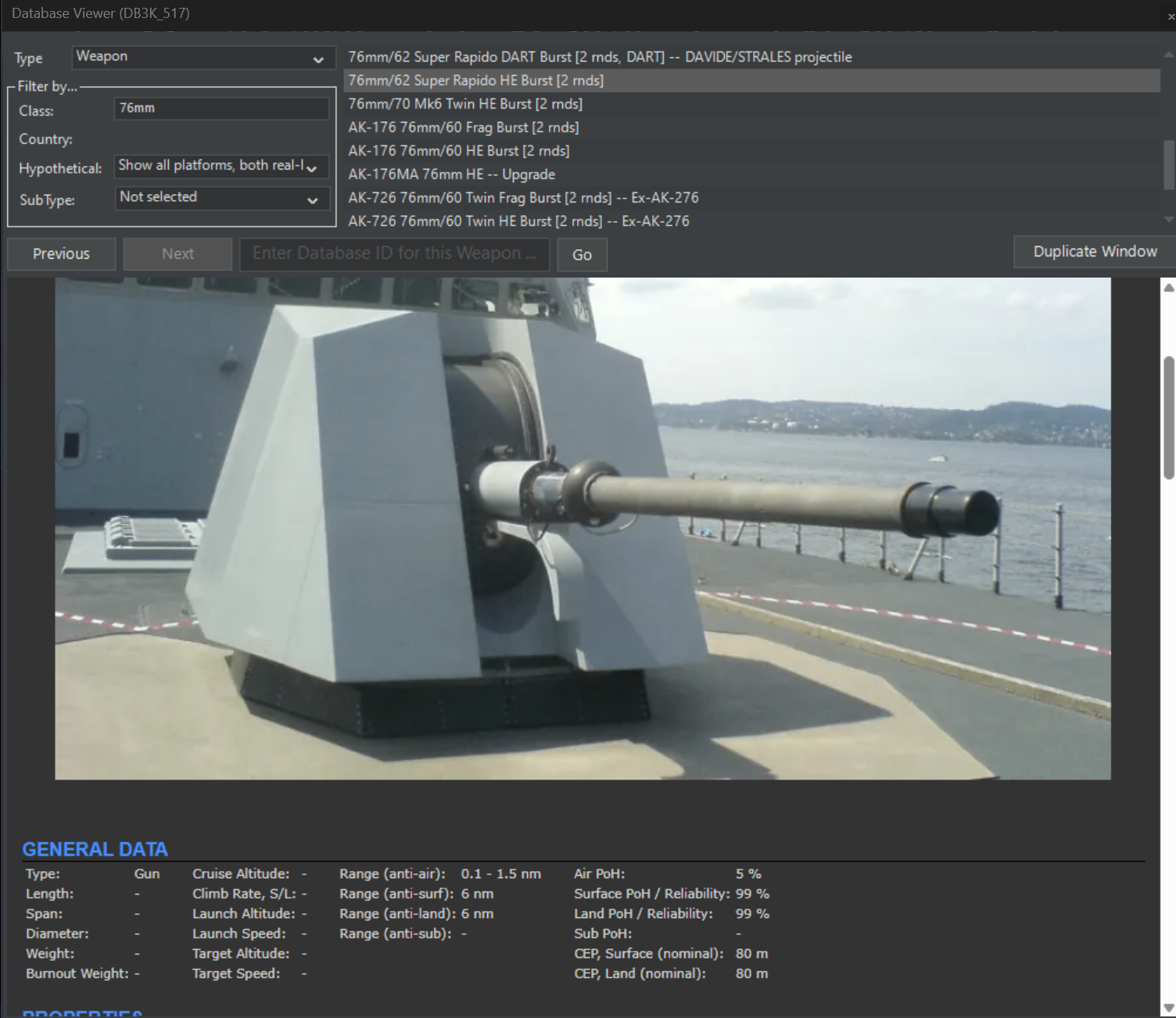Viewport: 1176px width, 1018px height.
Task: Click the Duplicate Window button
Action: (x=1095, y=252)
